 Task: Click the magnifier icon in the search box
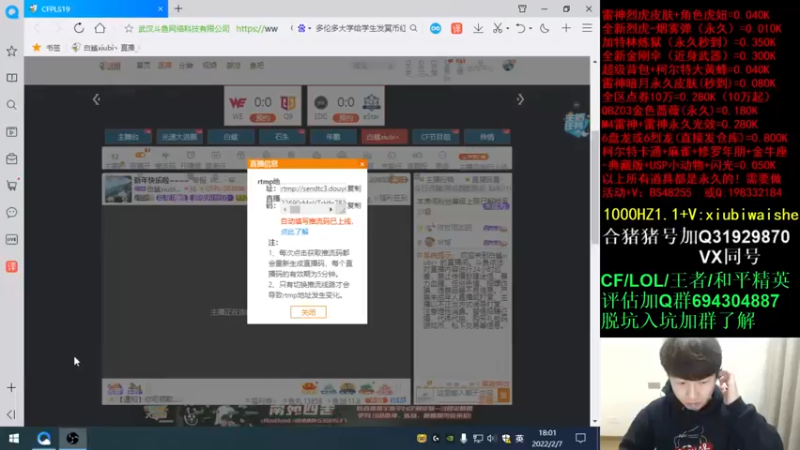tap(414, 29)
